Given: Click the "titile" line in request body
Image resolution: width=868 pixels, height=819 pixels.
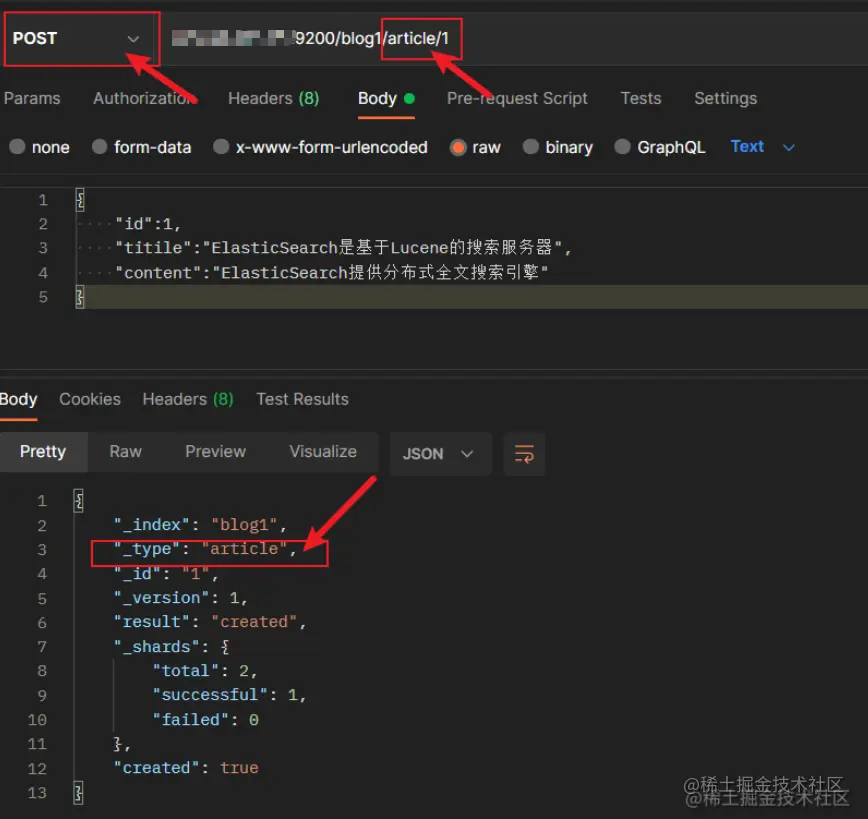Looking at the screenshot, I should click(x=343, y=248).
